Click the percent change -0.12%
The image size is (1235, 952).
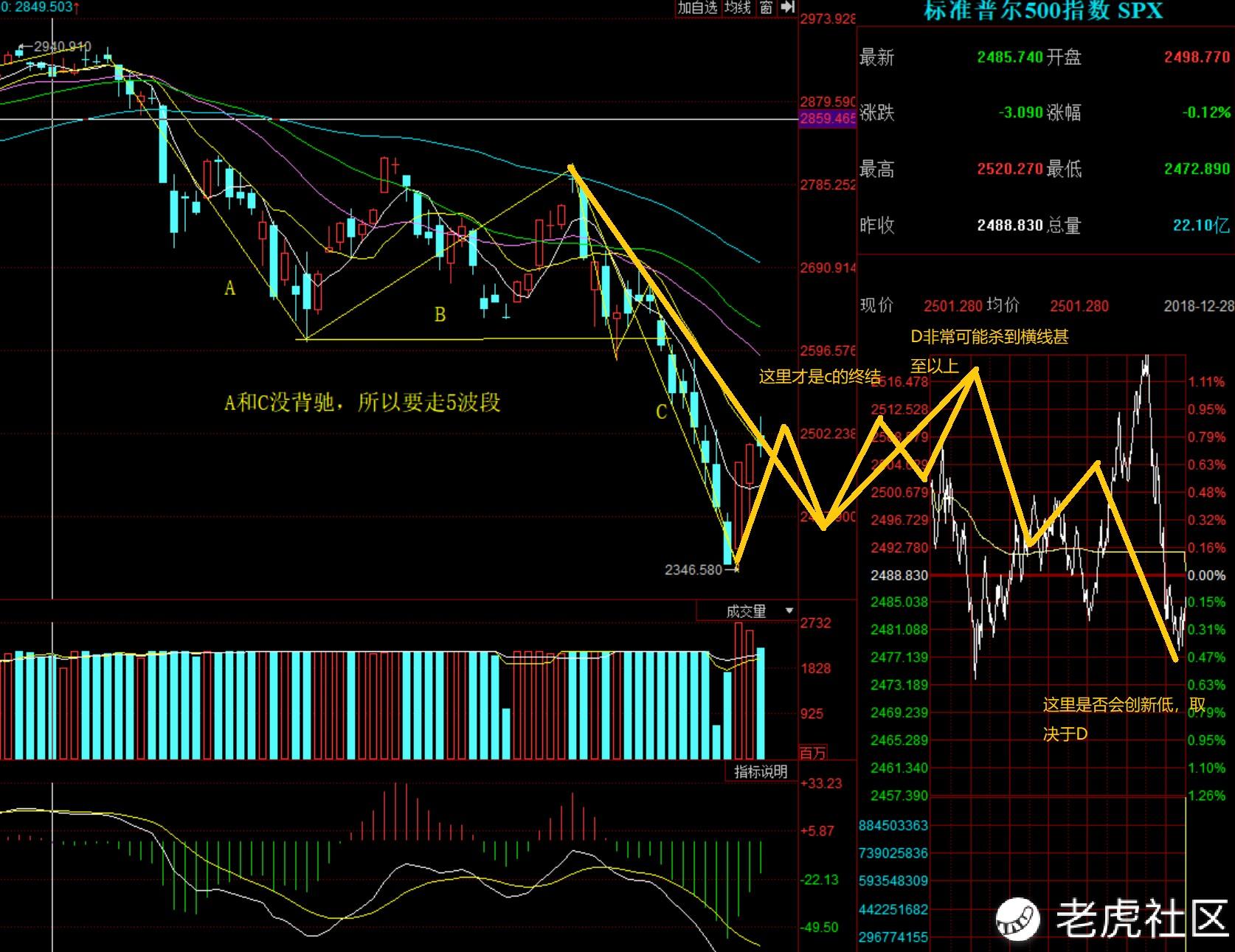[x=1206, y=113]
